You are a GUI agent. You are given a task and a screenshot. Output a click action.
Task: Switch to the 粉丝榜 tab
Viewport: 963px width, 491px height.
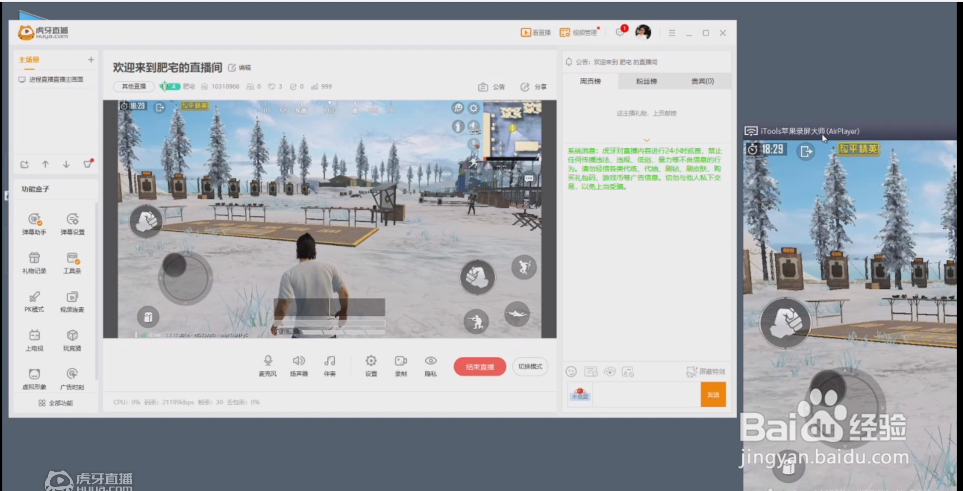pos(645,81)
